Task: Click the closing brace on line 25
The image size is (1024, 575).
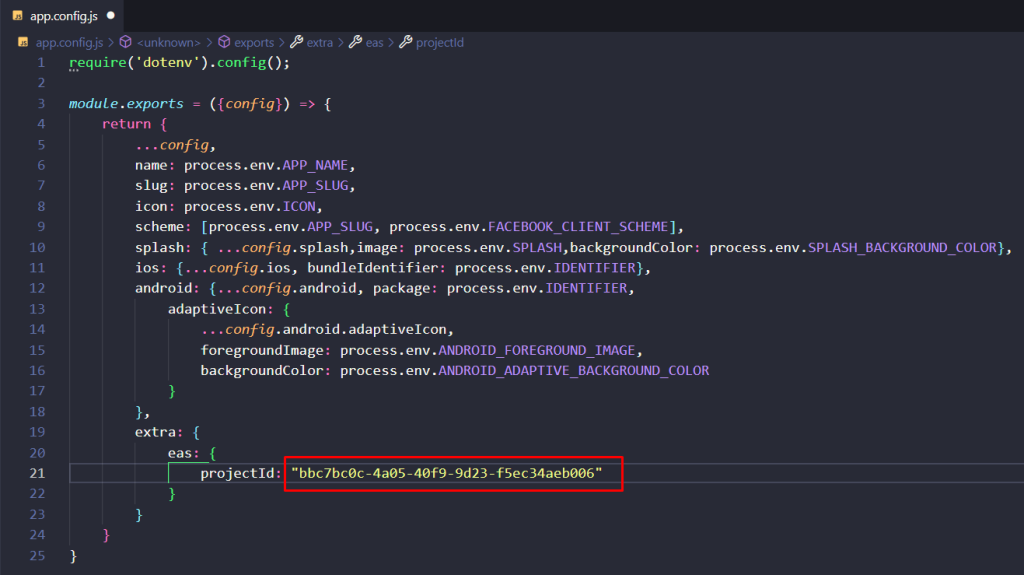Action: click(73, 556)
